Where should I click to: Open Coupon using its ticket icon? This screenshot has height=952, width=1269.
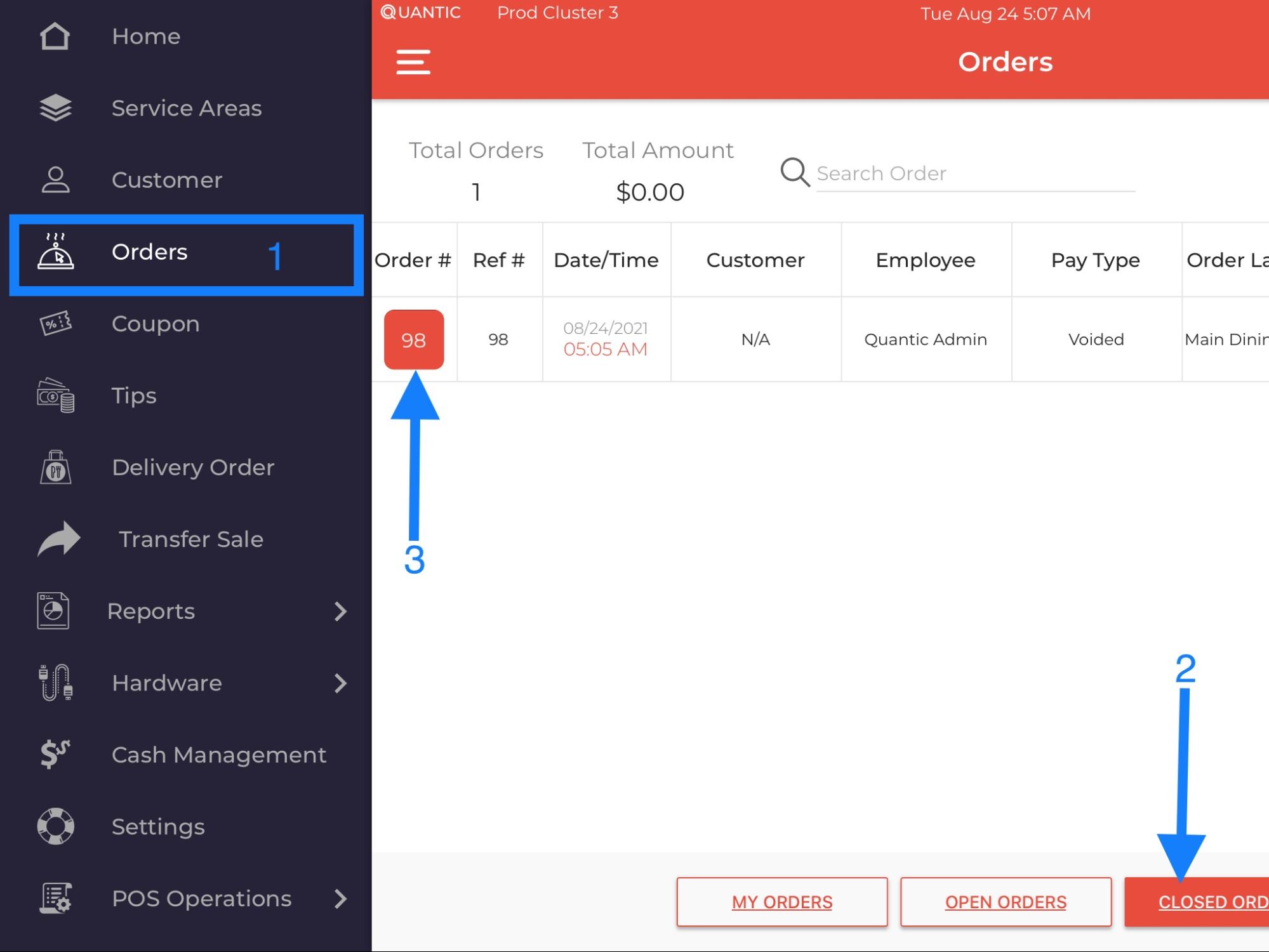[x=56, y=324]
